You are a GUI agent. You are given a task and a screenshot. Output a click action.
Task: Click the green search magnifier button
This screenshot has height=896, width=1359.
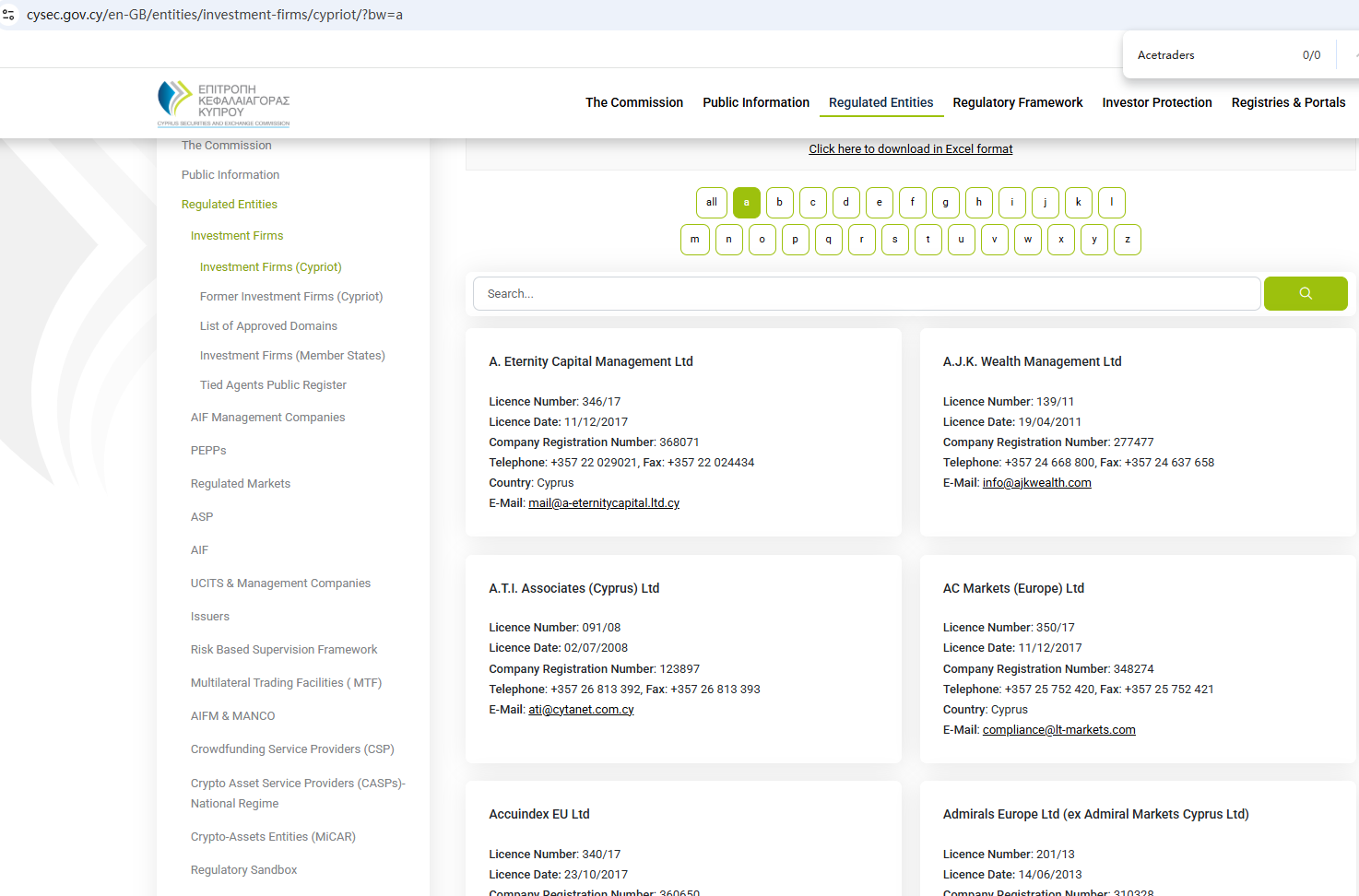click(x=1305, y=293)
